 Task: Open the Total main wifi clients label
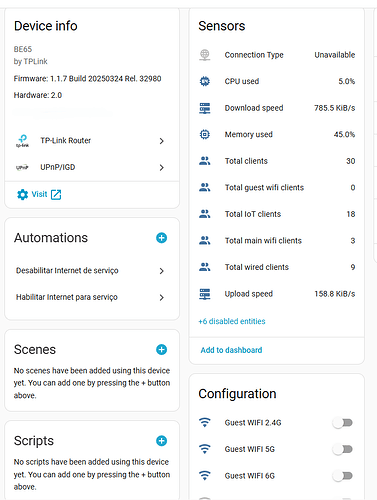pos(263,241)
